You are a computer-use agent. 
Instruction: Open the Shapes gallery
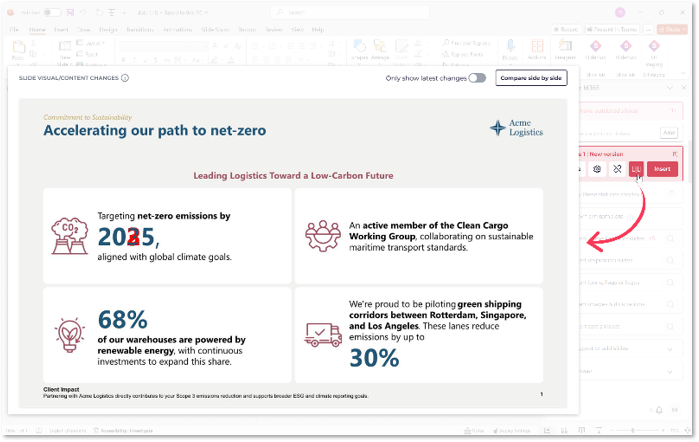pyautogui.click(x=359, y=50)
